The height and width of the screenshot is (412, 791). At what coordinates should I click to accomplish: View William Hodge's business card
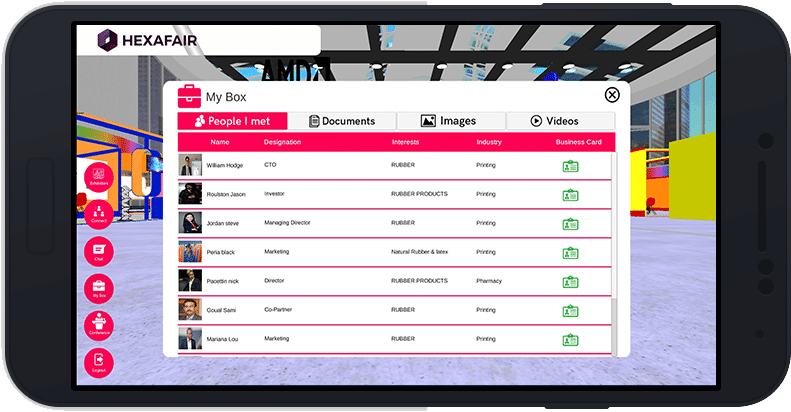click(571, 166)
